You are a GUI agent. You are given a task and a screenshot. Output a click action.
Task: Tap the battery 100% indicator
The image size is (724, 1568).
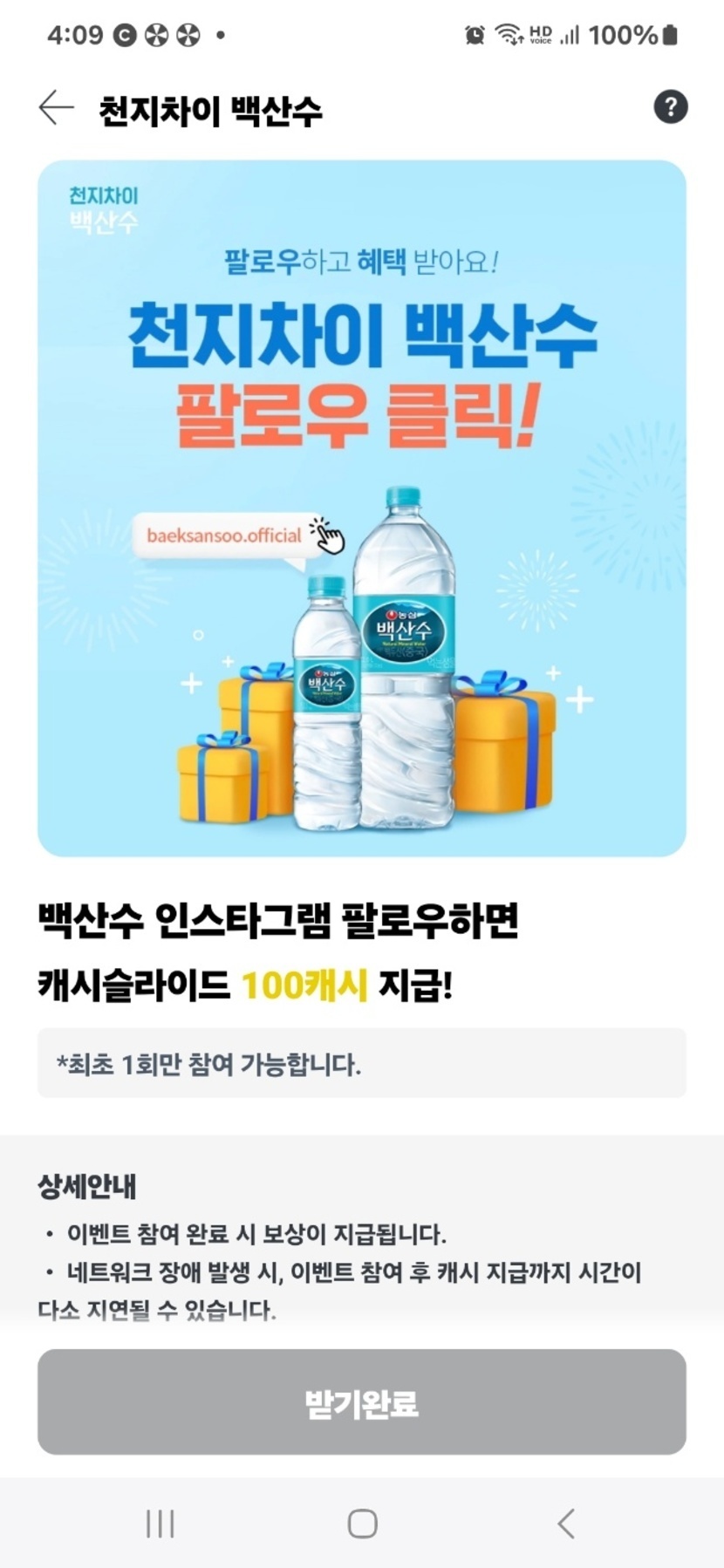[x=633, y=35]
